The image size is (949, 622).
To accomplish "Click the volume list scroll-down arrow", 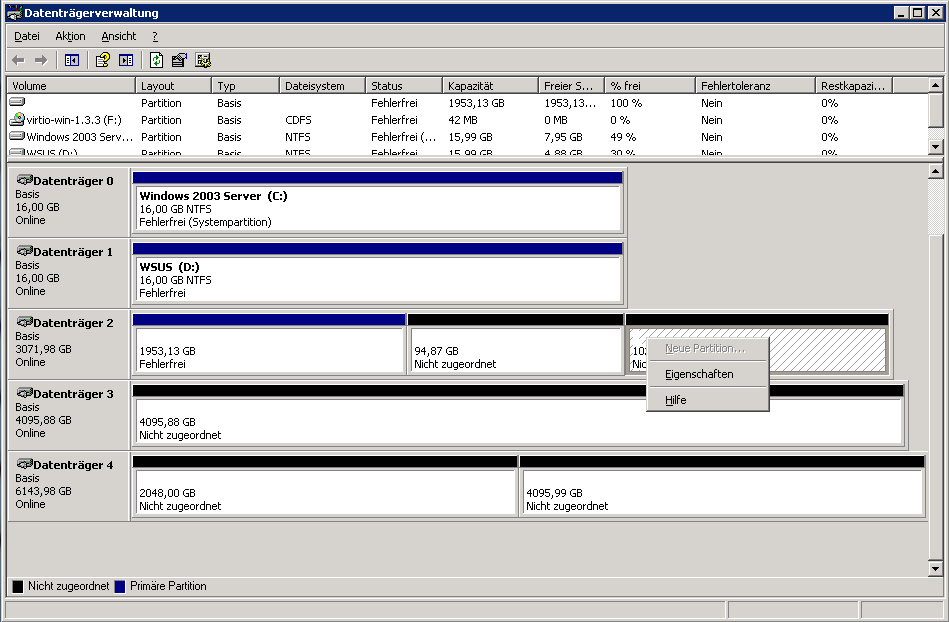I will [936, 146].
